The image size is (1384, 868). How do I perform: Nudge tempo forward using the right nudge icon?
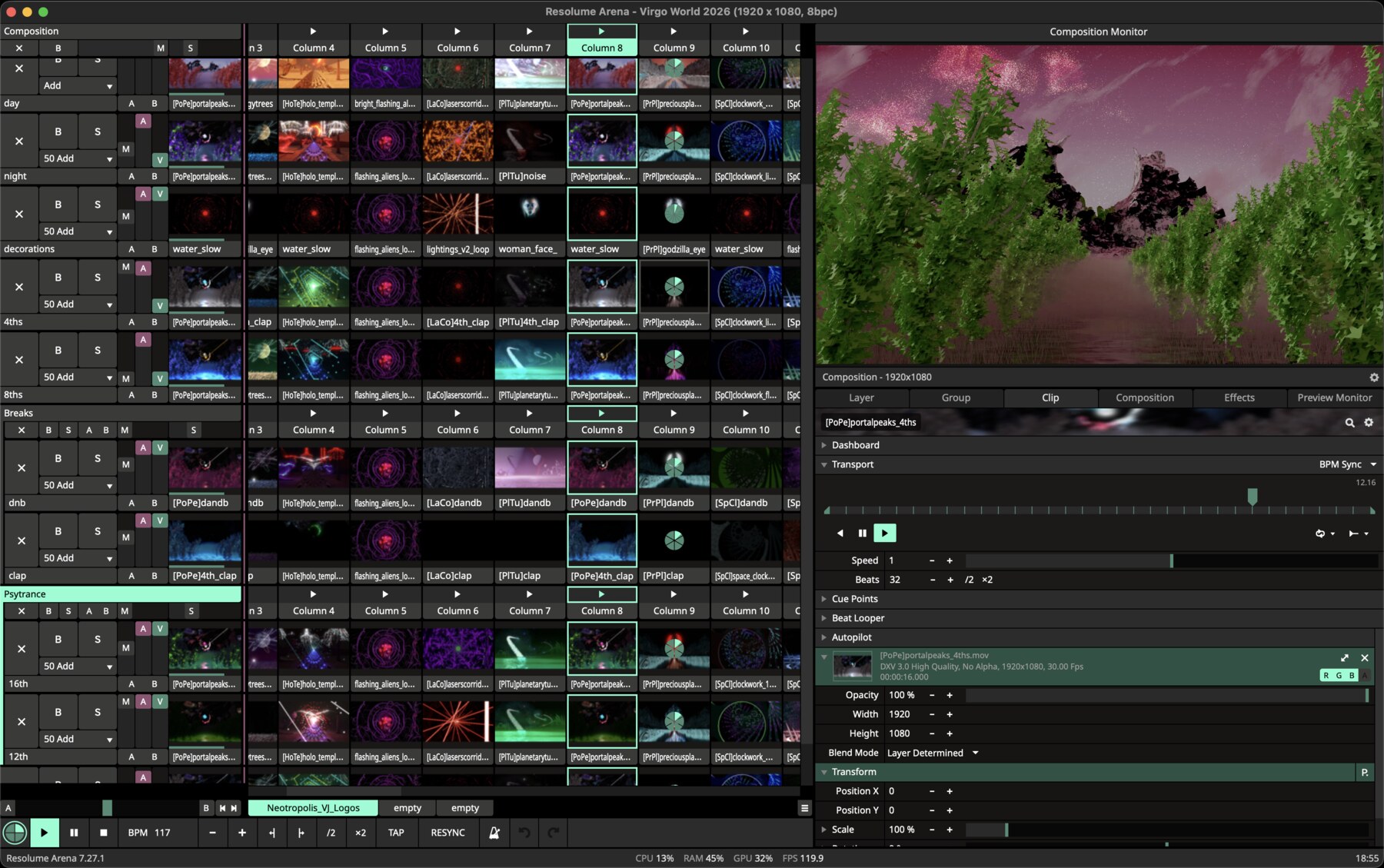[301, 833]
